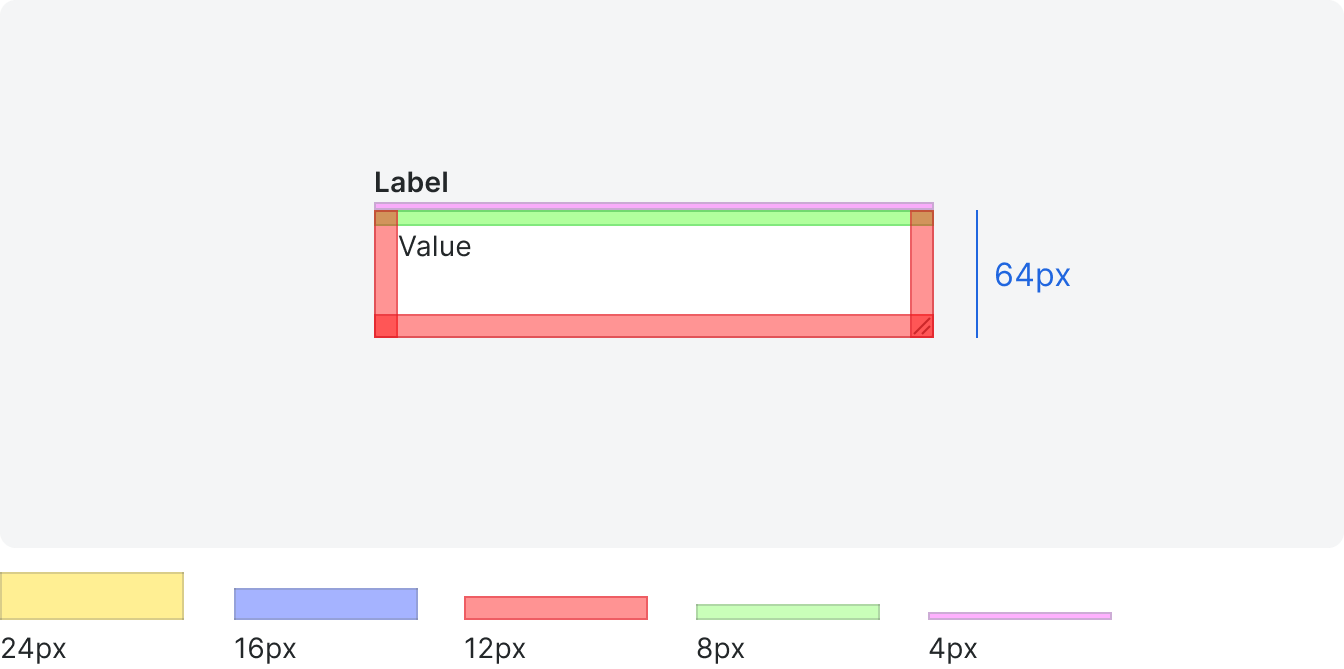
Task: Click the bold Label text
Action: pos(411,182)
